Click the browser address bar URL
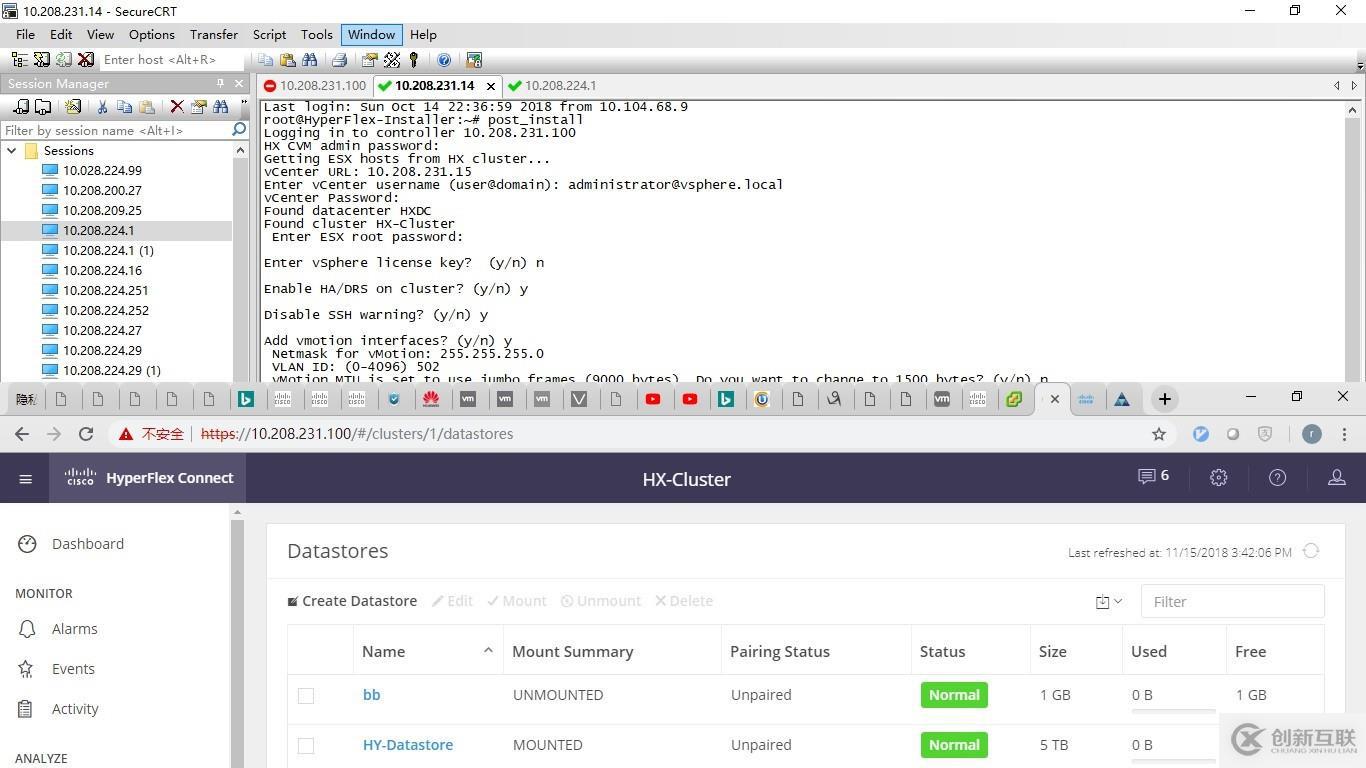This screenshot has width=1366, height=768. [x=357, y=434]
